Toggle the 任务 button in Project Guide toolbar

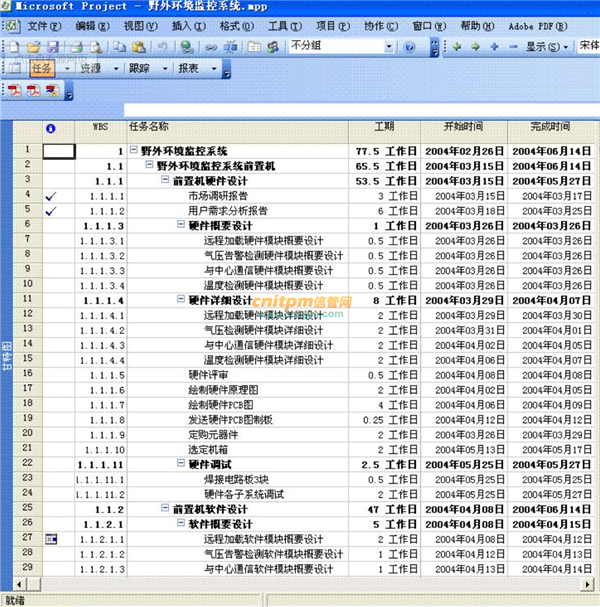point(42,68)
